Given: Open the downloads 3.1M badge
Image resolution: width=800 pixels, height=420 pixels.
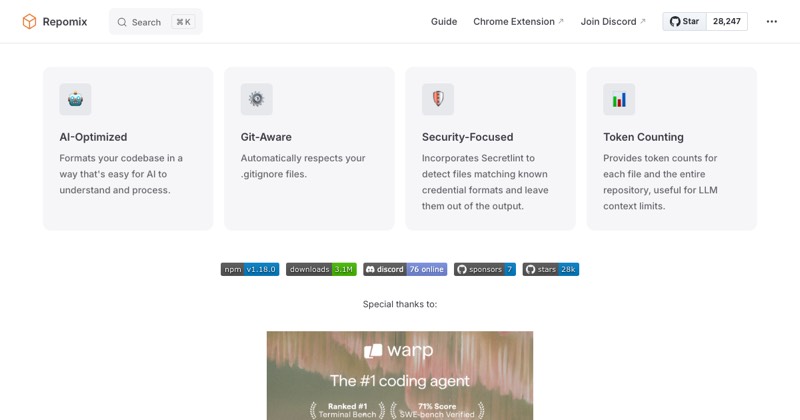Looking at the screenshot, I should pyautogui.click(x=321, y=269).
